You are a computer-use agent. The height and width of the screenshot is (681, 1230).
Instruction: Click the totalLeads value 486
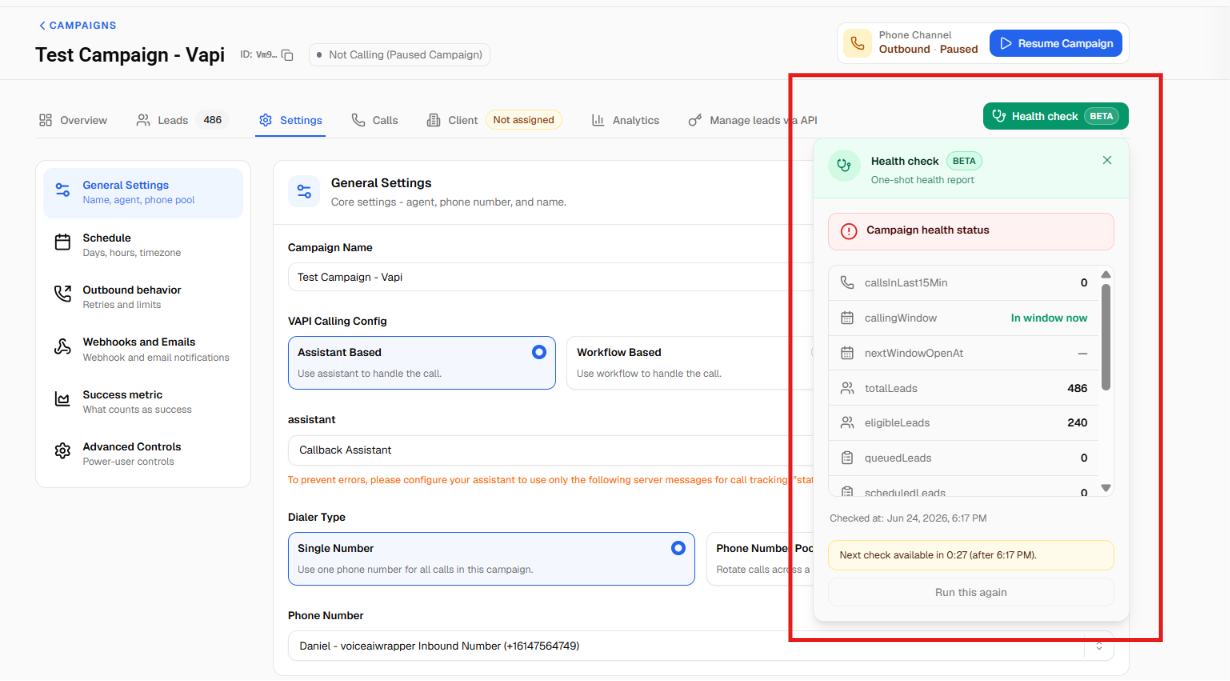pyautogui.click(x=1077, y=388)
